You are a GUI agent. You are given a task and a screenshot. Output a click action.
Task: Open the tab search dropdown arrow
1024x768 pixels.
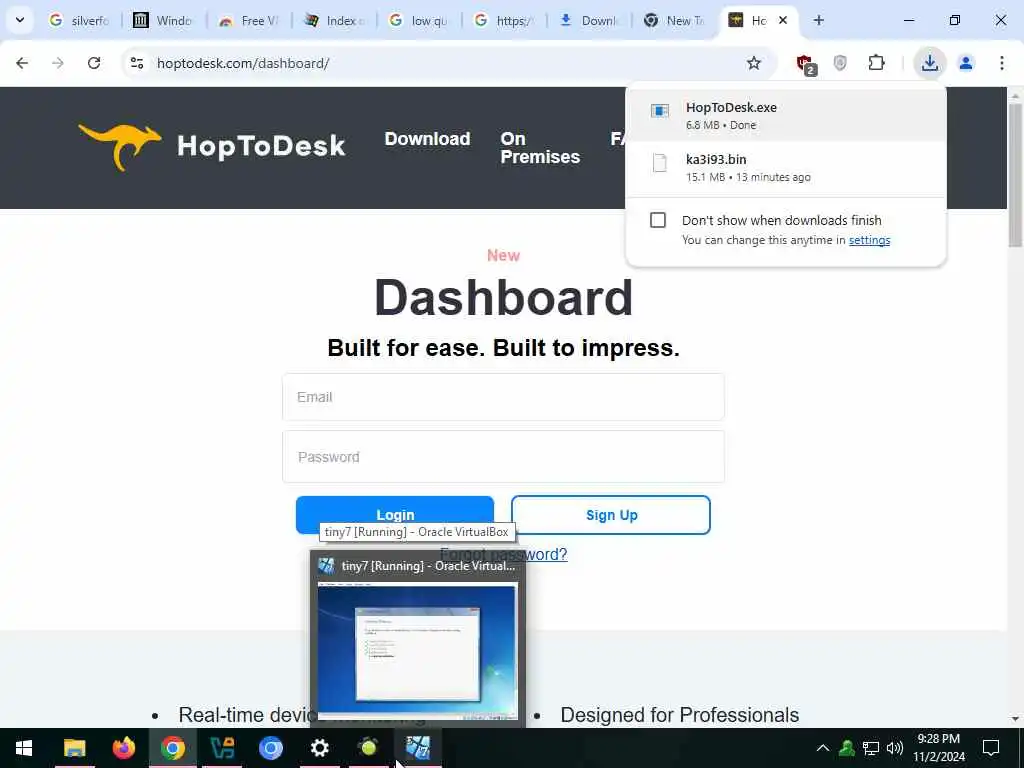(x=20, y=20)
